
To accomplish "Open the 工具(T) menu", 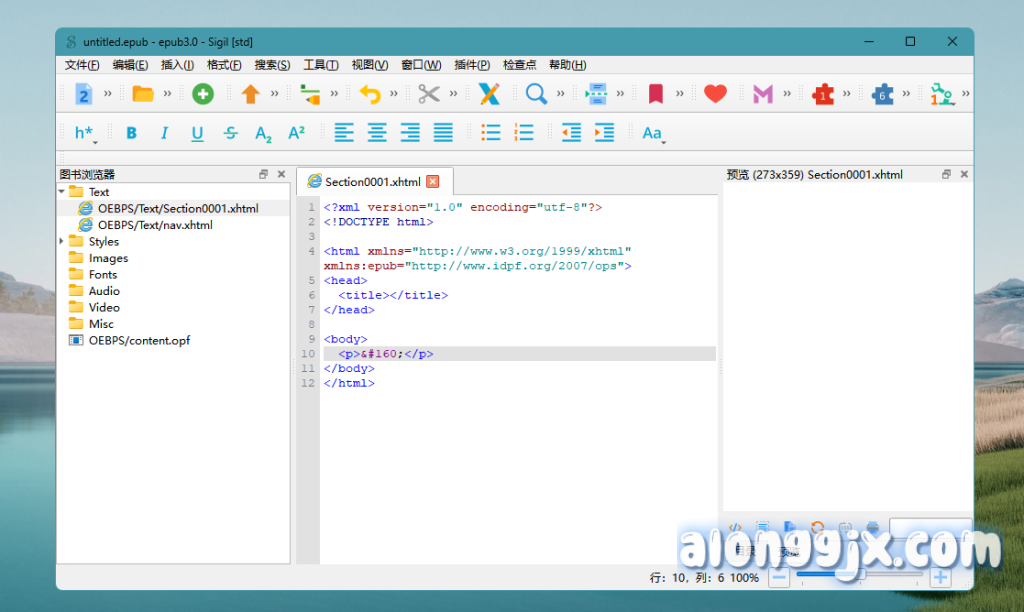I will point(320,65).
